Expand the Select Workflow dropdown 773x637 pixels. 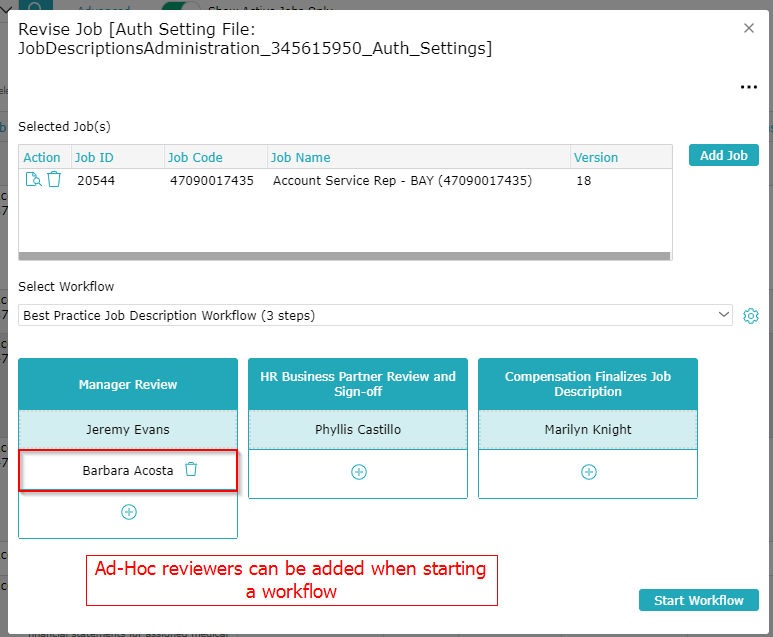(724, 315)
